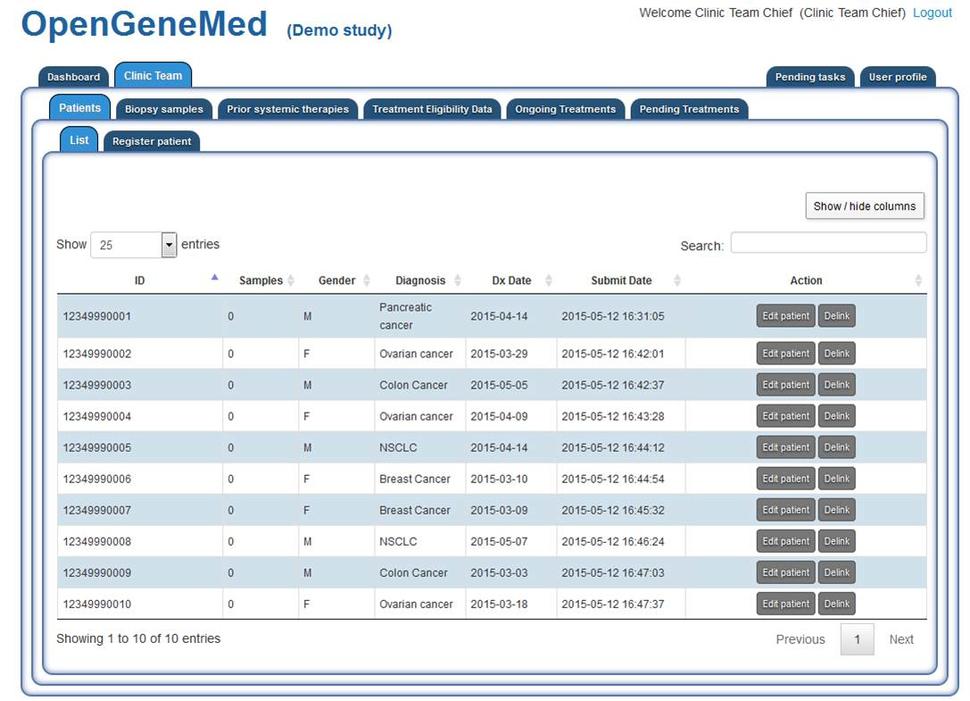970x701 pixels.
Task: Click the Submit Date sort icon
Action: click(677, 281)
